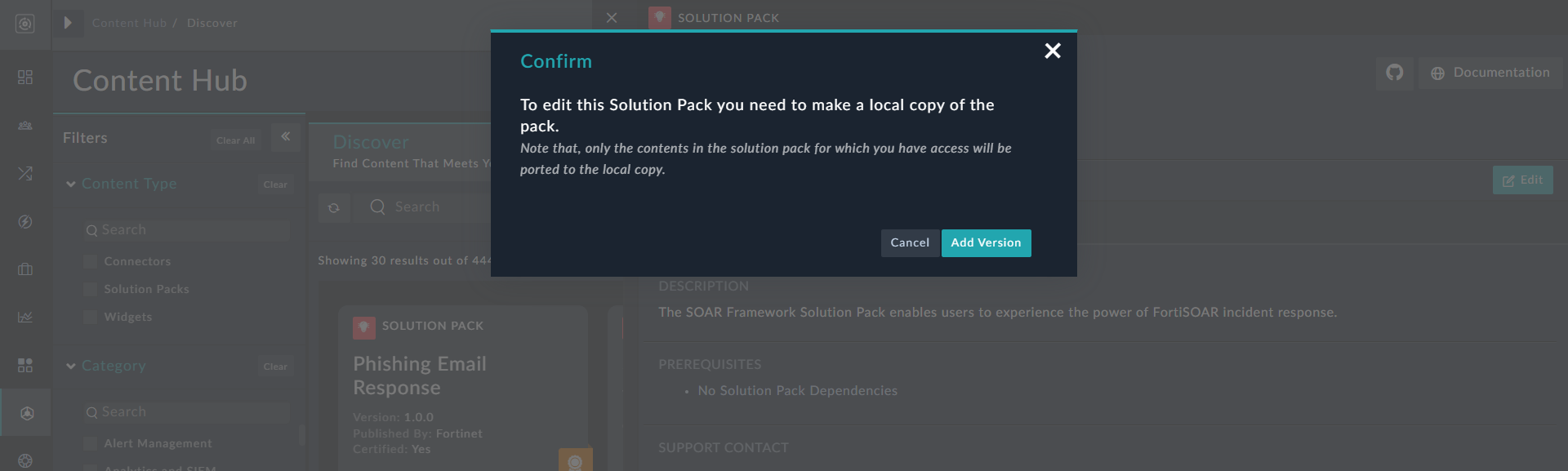Click the PREREQUISITES heading
Screen dimensions: 1568x471
point(710,365)
